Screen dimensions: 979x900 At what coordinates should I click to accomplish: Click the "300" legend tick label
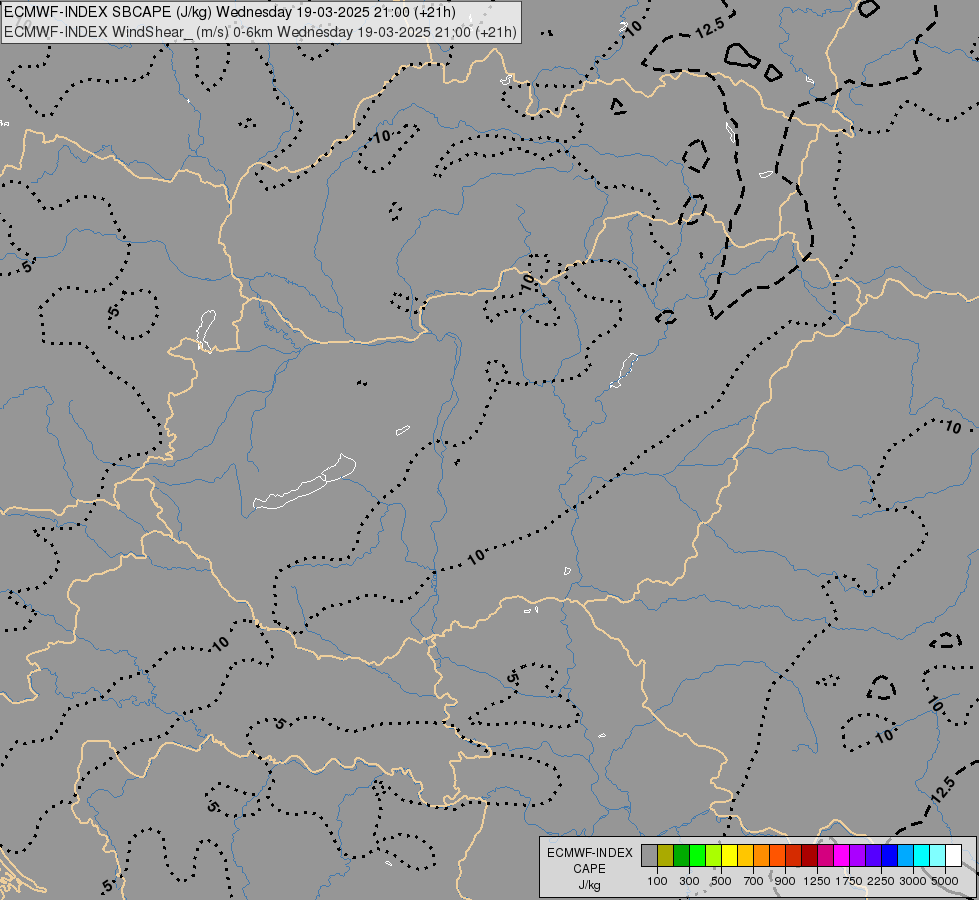(x=689, y=881)
